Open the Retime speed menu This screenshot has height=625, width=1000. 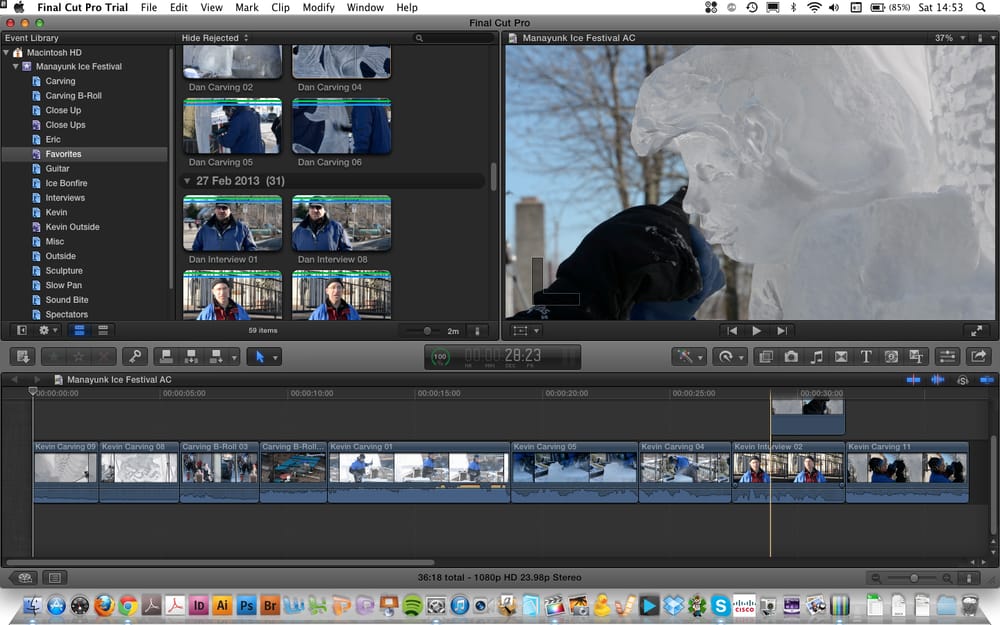730,357
